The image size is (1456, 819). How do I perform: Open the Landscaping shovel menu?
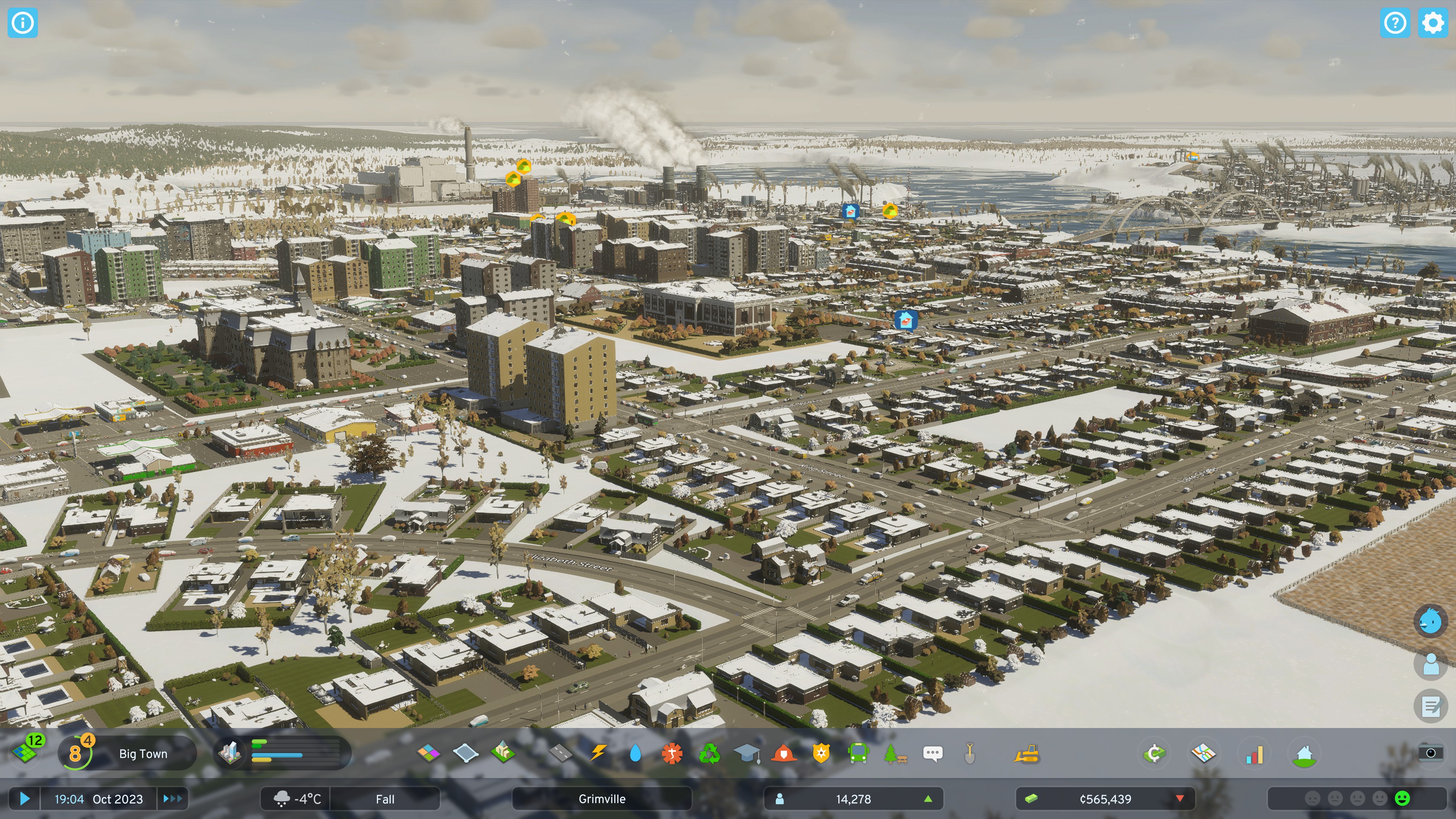(x=970, y=753)
